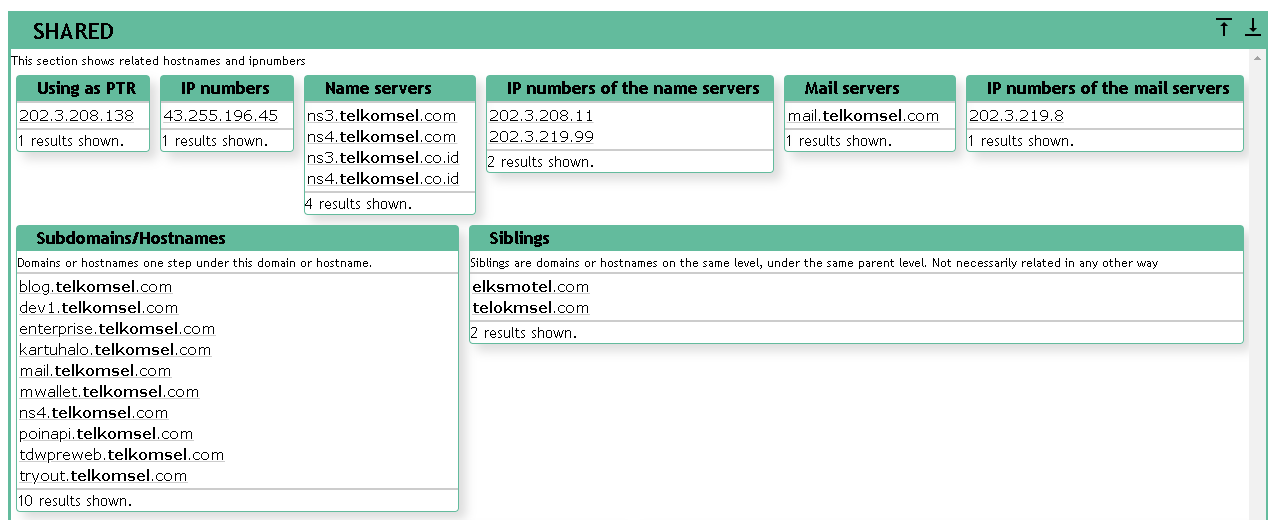This screenshot has width=1268, height=520.
Task: Open IP number 43.255.196.45
Action: (220, 116)
